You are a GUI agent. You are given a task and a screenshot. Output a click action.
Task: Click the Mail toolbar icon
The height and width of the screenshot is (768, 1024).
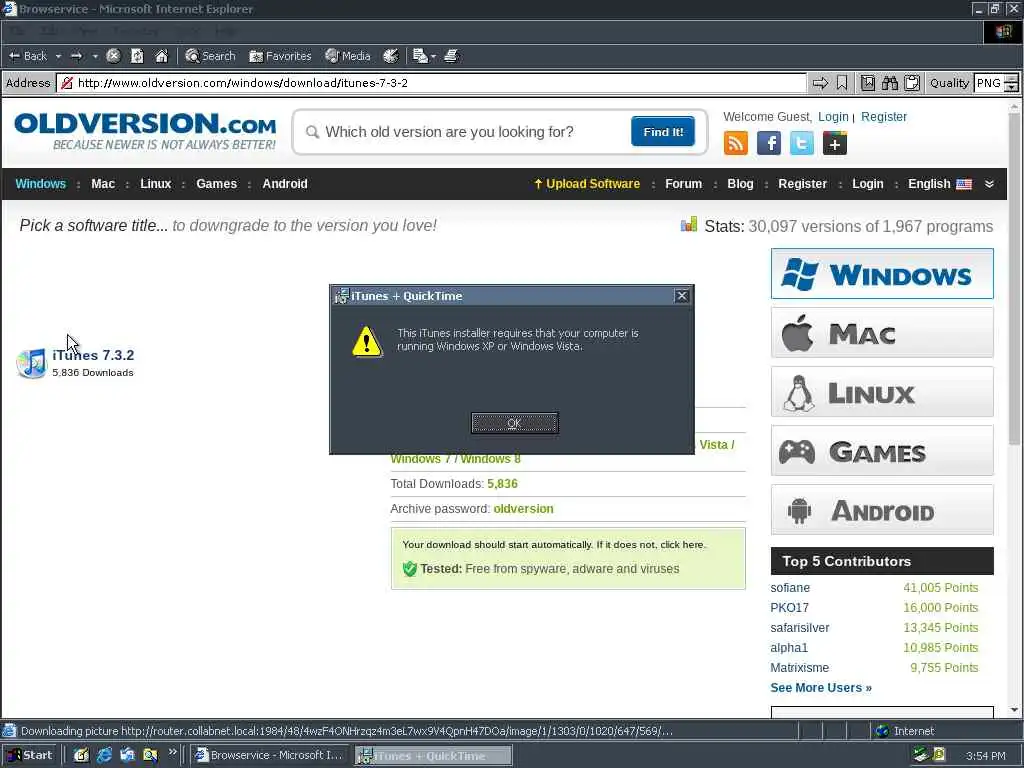[x=420, y=56]
